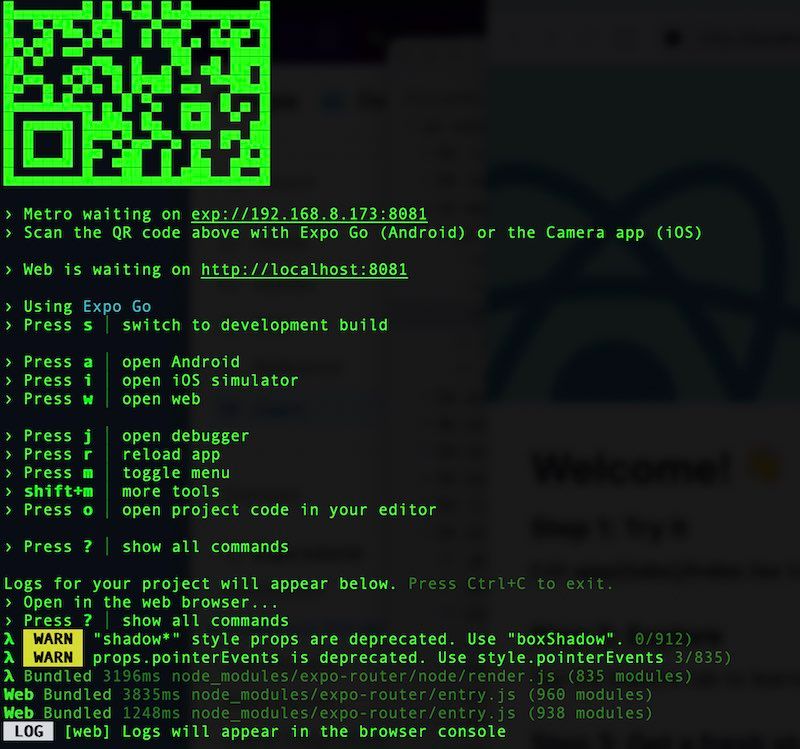Click the Press m toggle menu line
Screen dimensions: 800x749
[130, 472]
